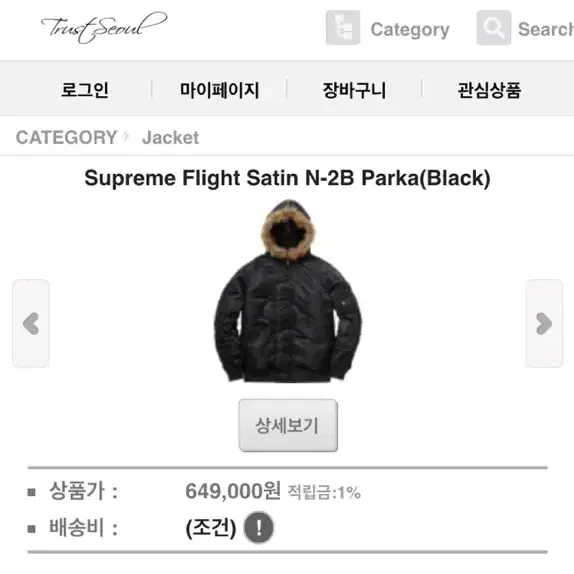
Task: Open shipping condition info exclamation icon
Action: pos(259,528)
